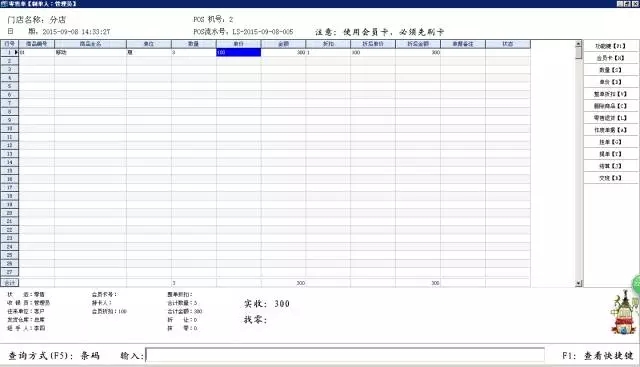Click the cartoon mascot icon at bottom right
The image size is (640, 367).
[x=624, y=312]
